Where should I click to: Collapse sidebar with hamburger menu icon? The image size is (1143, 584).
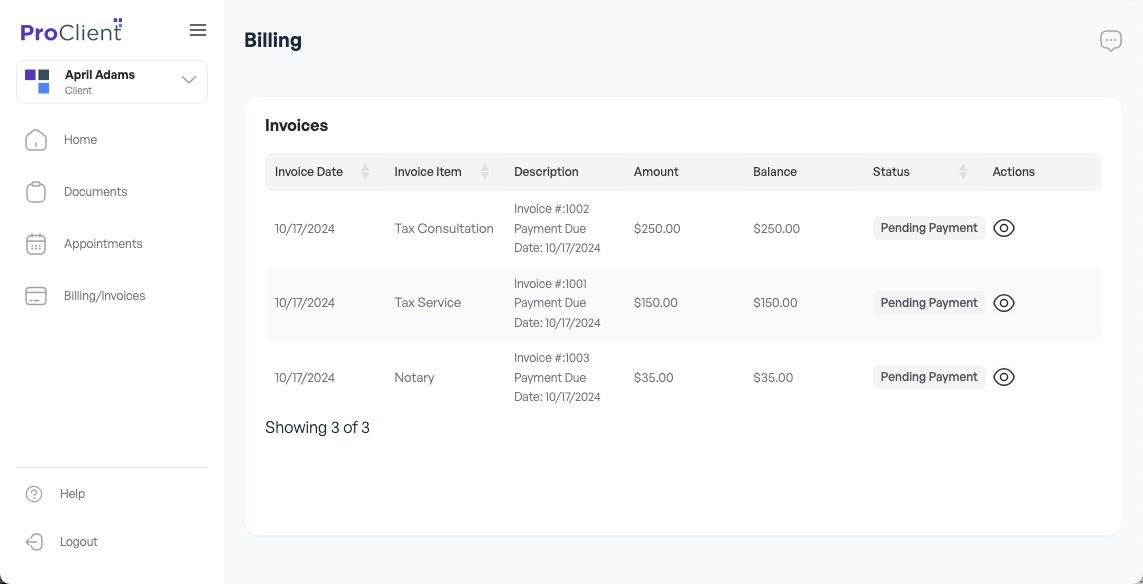[x=198, y=30]
